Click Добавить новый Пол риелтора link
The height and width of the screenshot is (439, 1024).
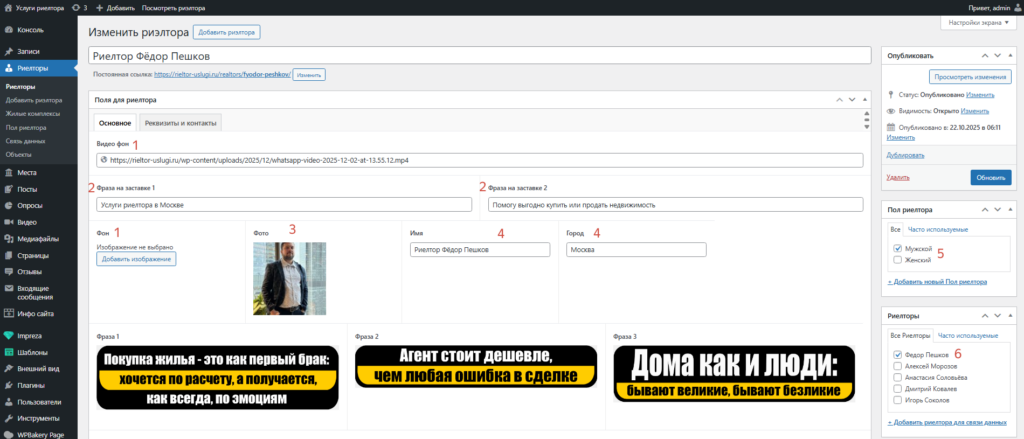click(937, 282)
